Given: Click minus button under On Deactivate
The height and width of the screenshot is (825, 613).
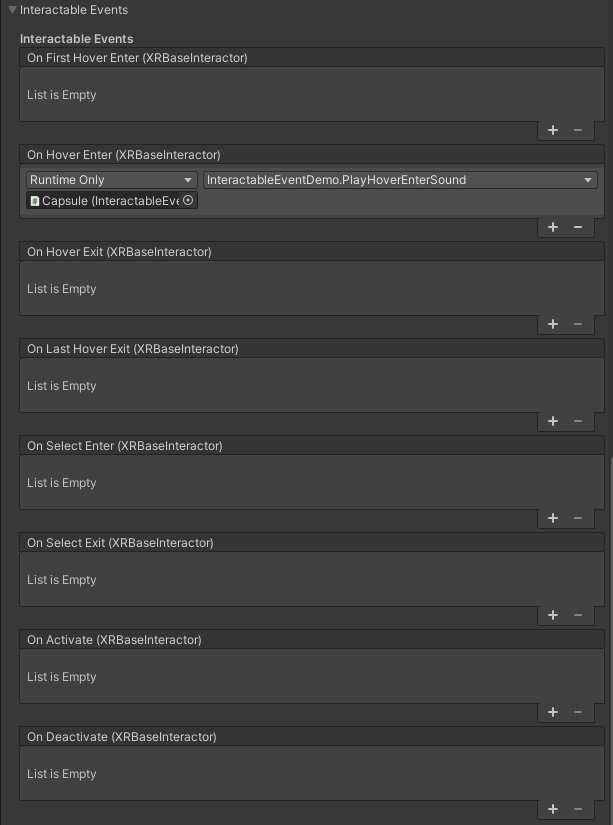Looking at the screenshot, I should click(x=578, y=809).
